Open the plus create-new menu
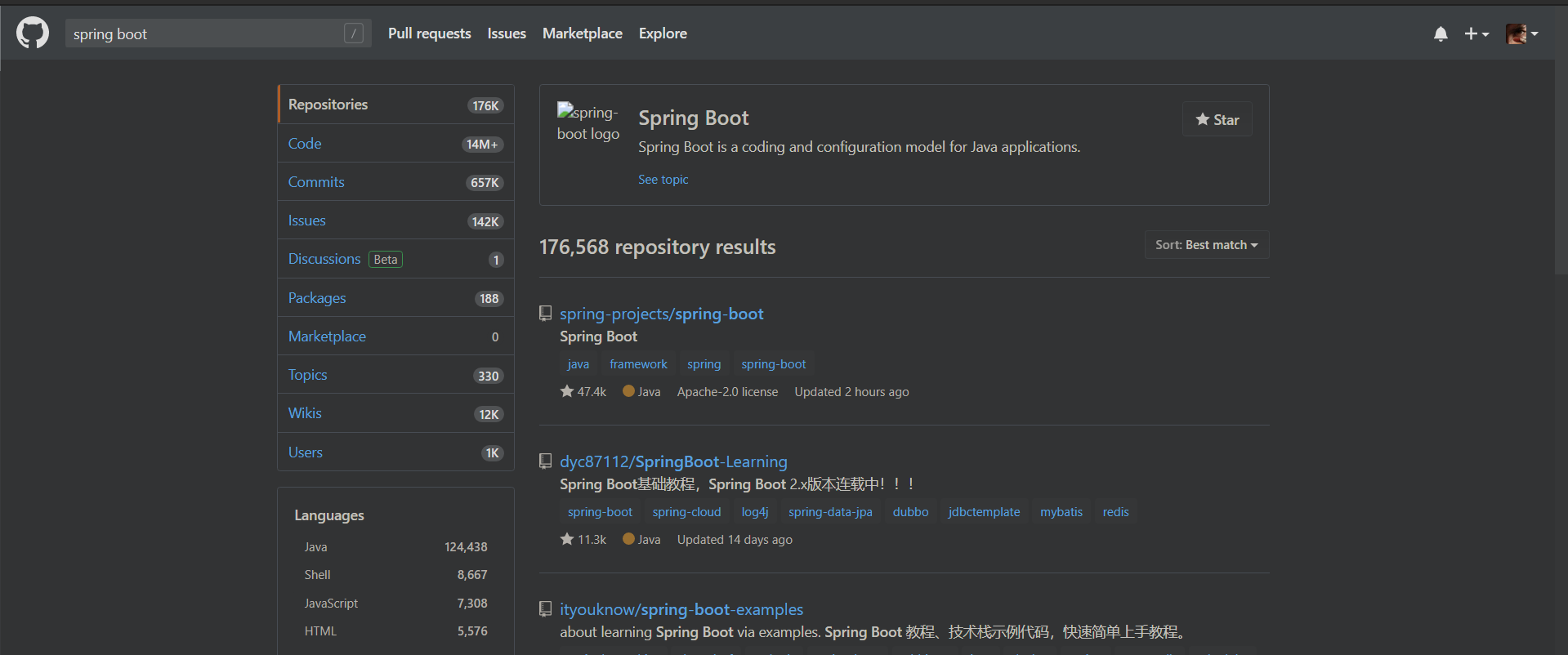Screen dimensions: 1568x655 [1476, 33]
